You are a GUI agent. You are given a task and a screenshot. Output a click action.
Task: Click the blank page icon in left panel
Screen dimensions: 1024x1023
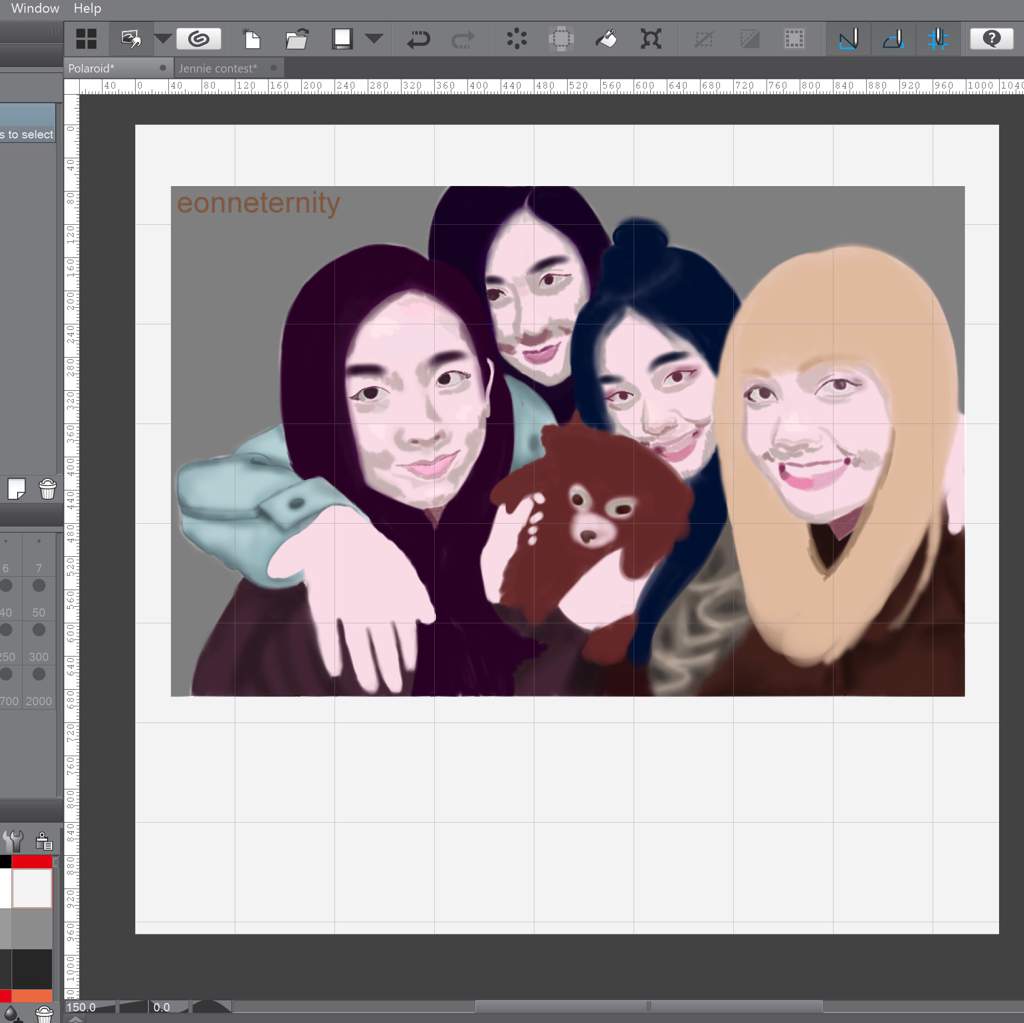point(16,489)
